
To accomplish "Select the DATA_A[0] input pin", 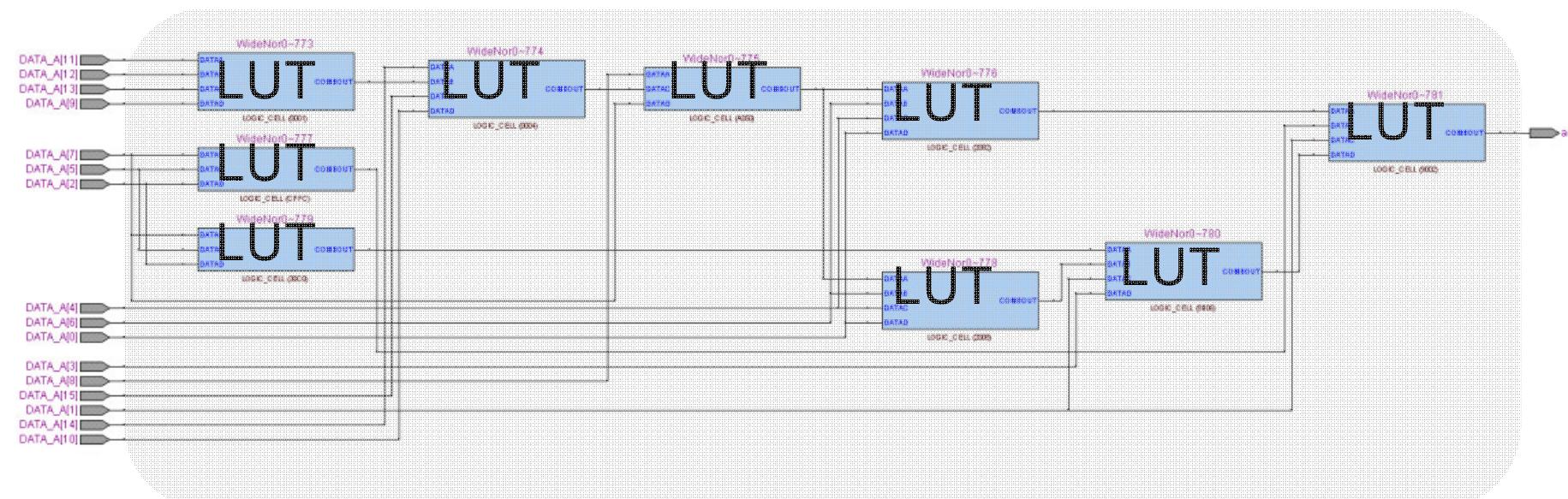I will pyautogui.click(x=94, y=336).
